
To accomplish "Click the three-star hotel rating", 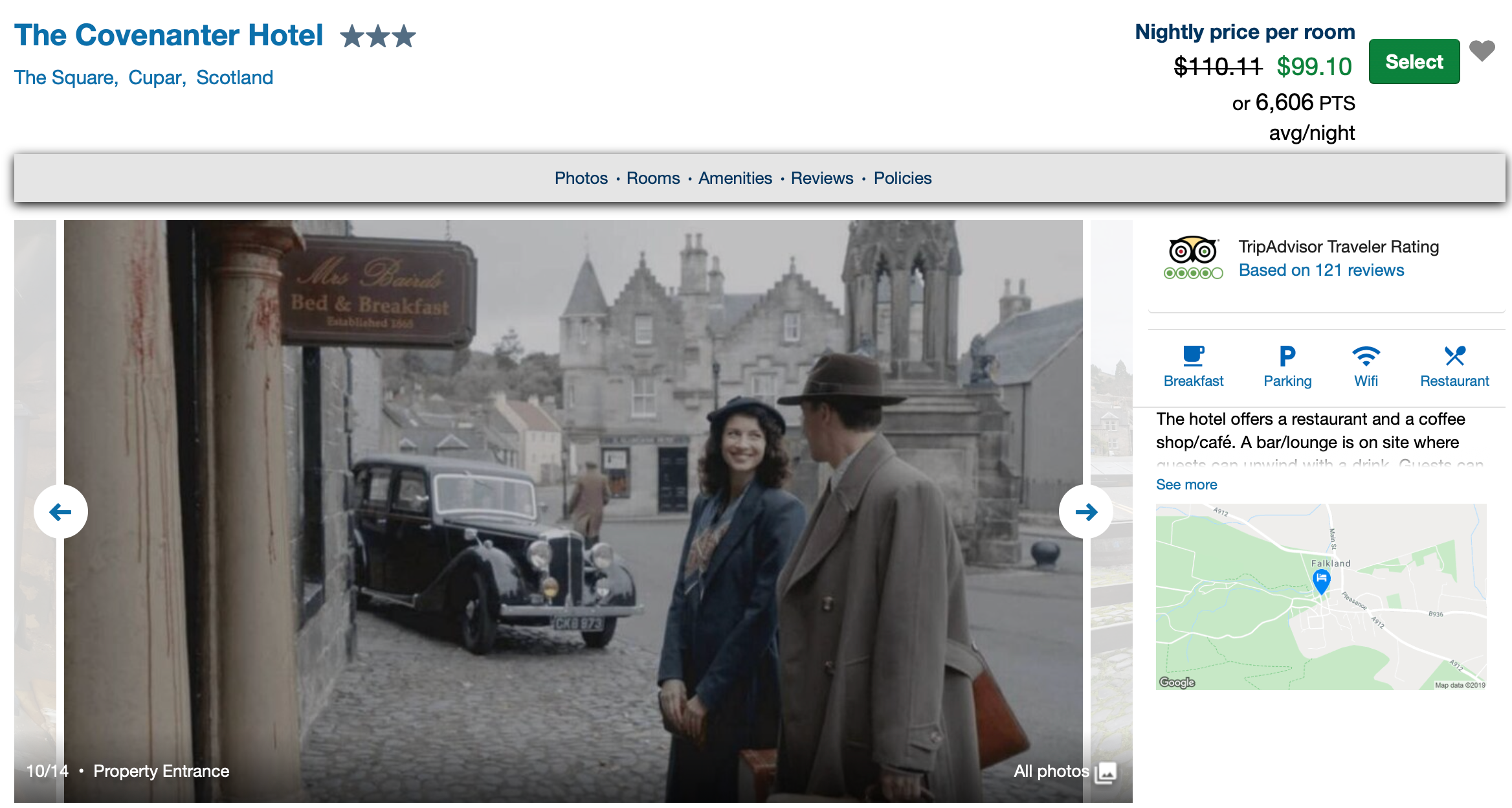I will pyautogui.click(x=378, y=36).
